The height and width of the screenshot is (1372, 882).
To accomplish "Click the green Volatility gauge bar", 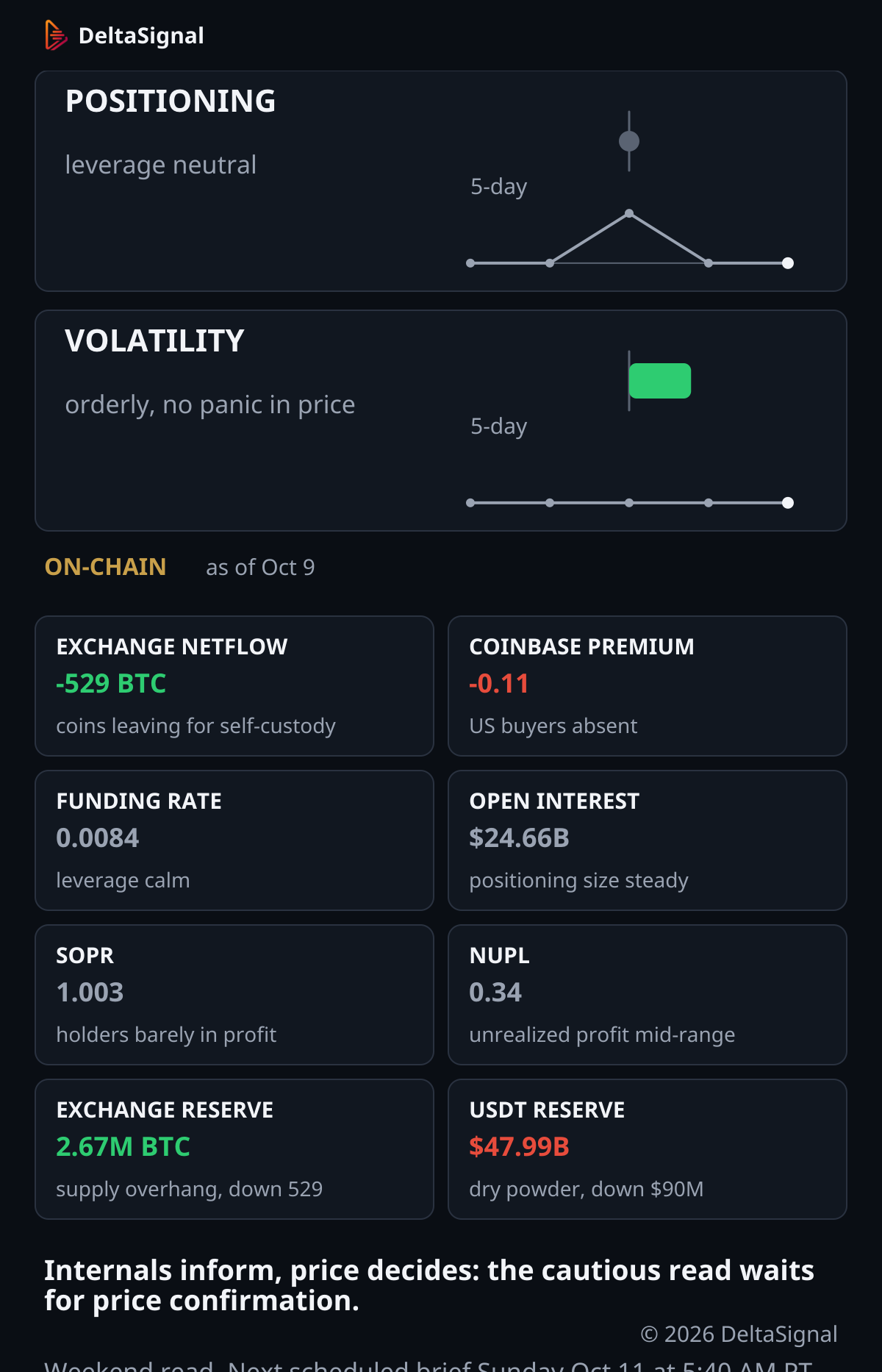I will 660,381.
